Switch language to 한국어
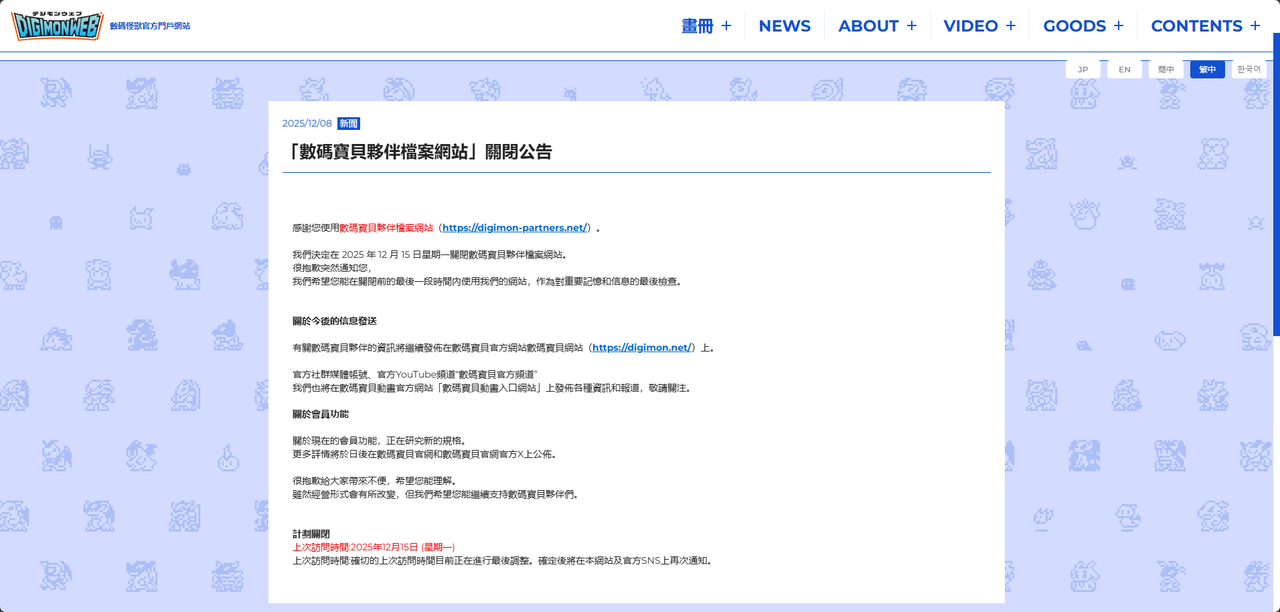 1249,70
